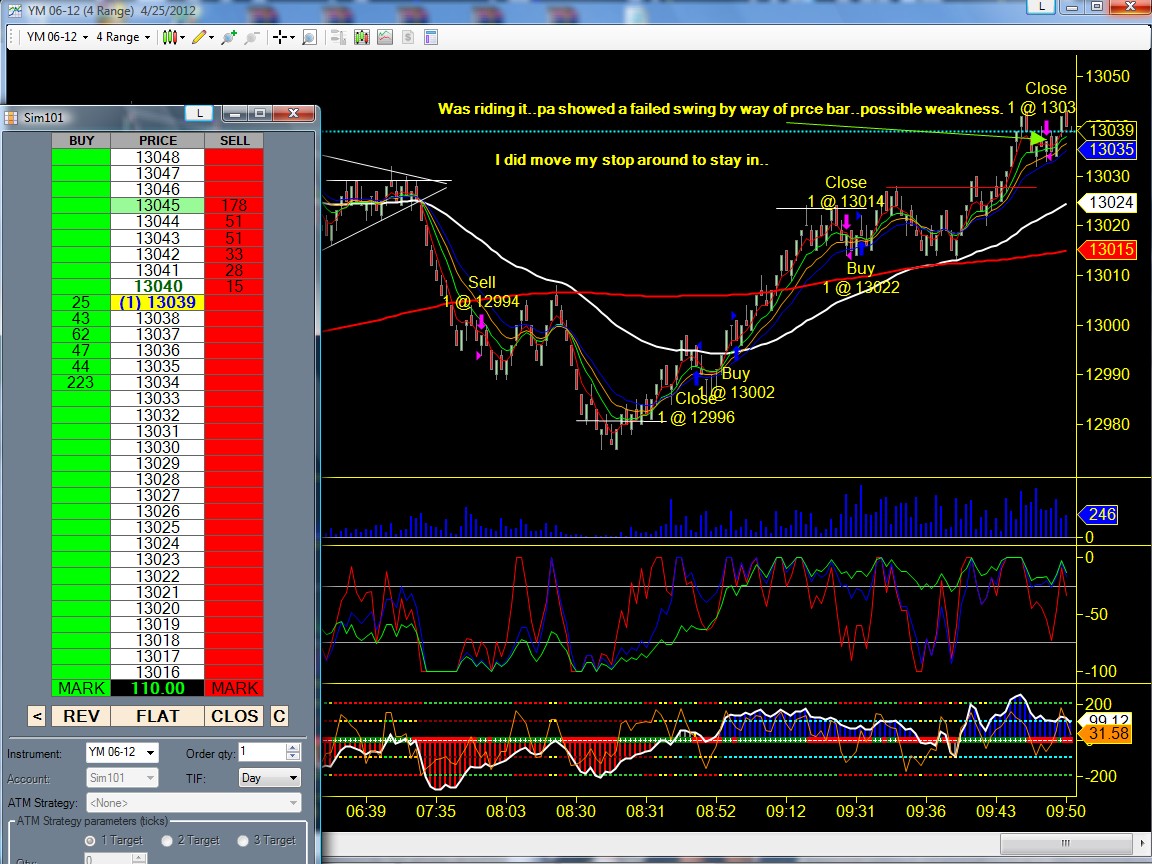
Task: Select the 1 Target radio button
Action: tap(90, 840)
